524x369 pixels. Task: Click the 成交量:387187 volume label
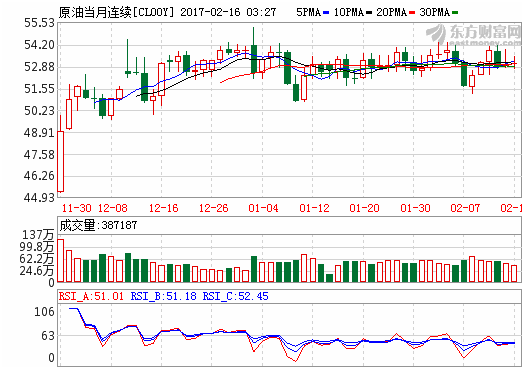(98, 225)
